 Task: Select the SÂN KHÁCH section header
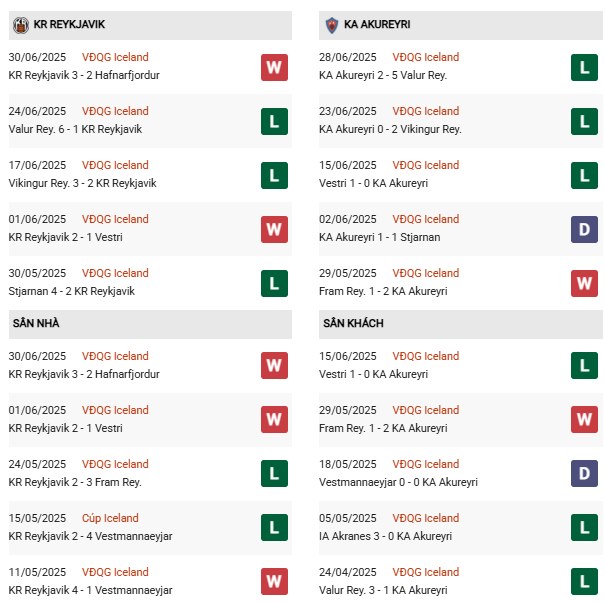click(353, 324)
